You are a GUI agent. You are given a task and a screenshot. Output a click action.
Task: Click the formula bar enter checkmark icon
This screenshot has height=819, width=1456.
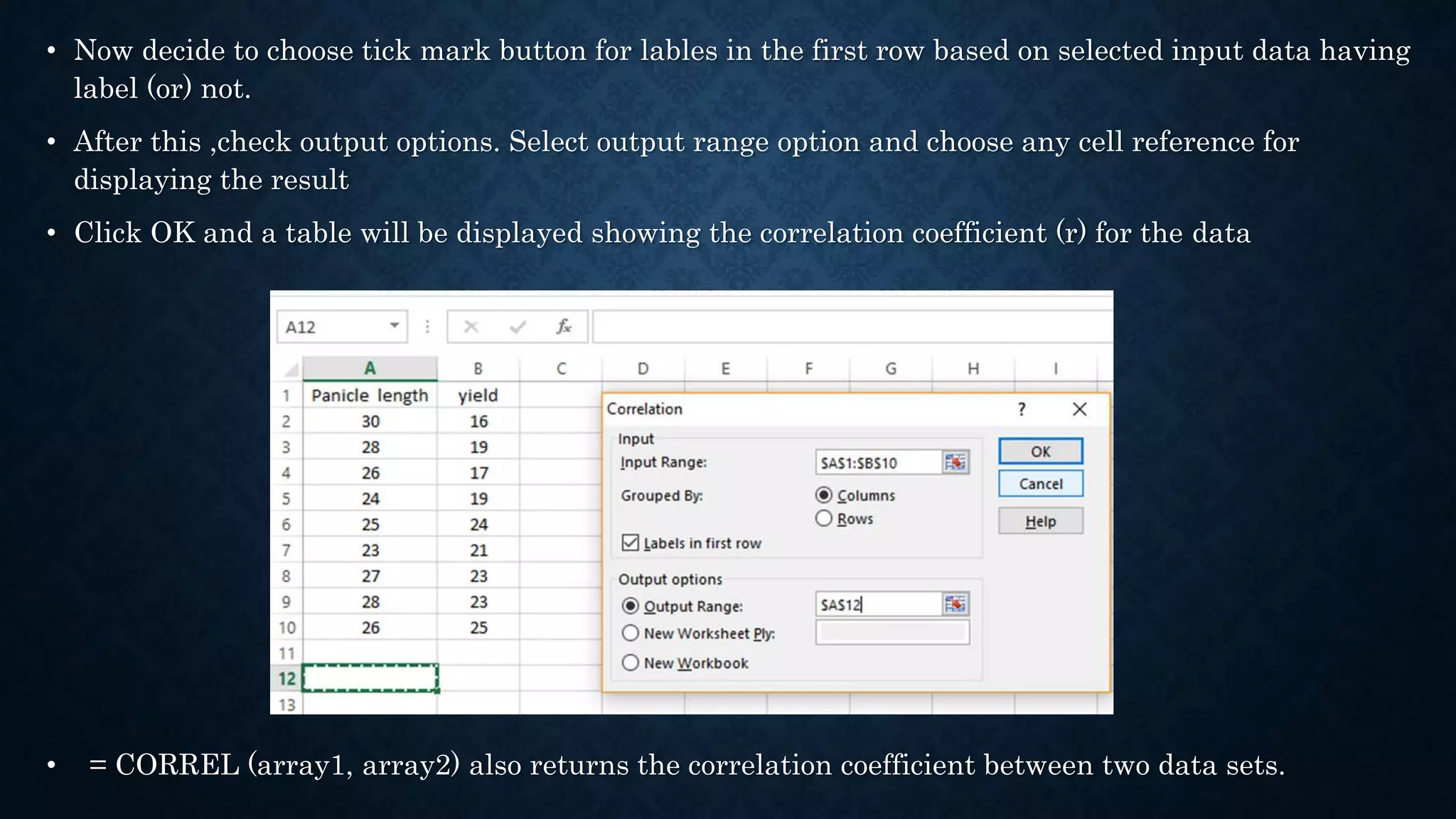[x=518, y=327]
